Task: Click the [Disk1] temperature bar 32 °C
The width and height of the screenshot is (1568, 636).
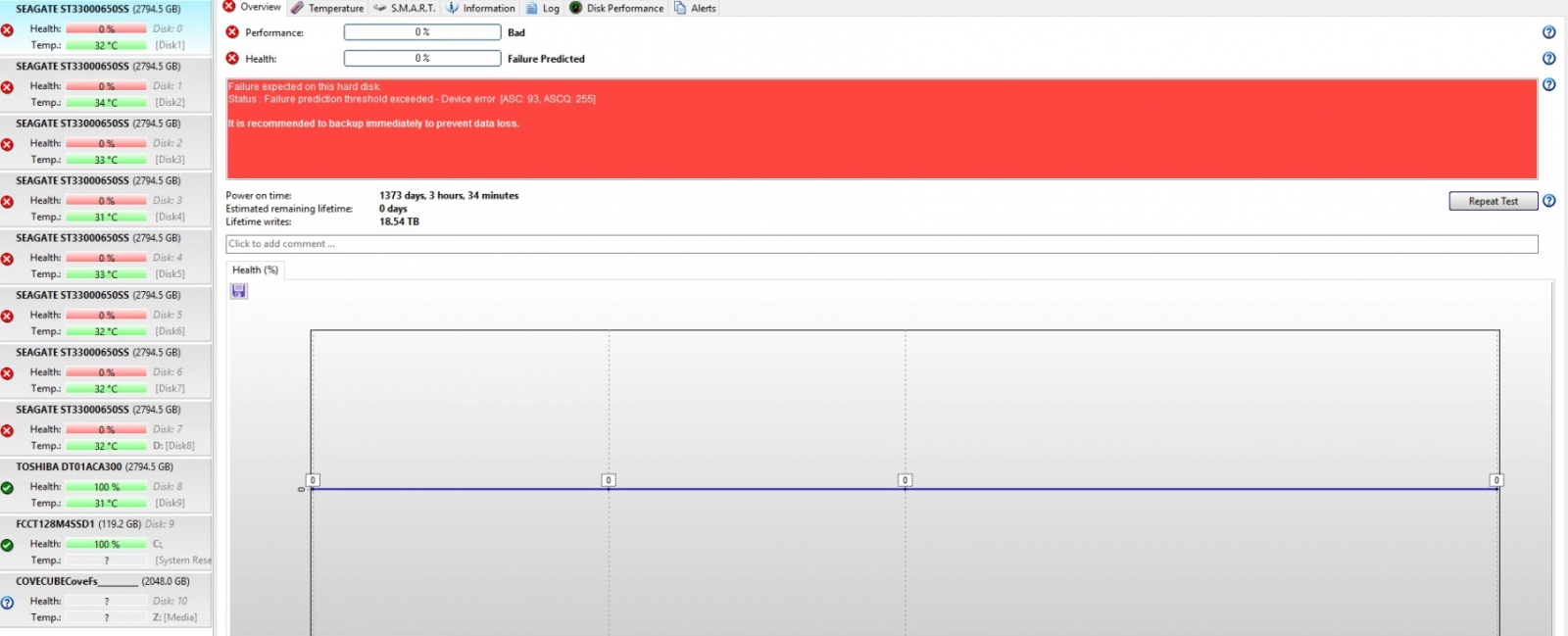Action: (107, 45)
